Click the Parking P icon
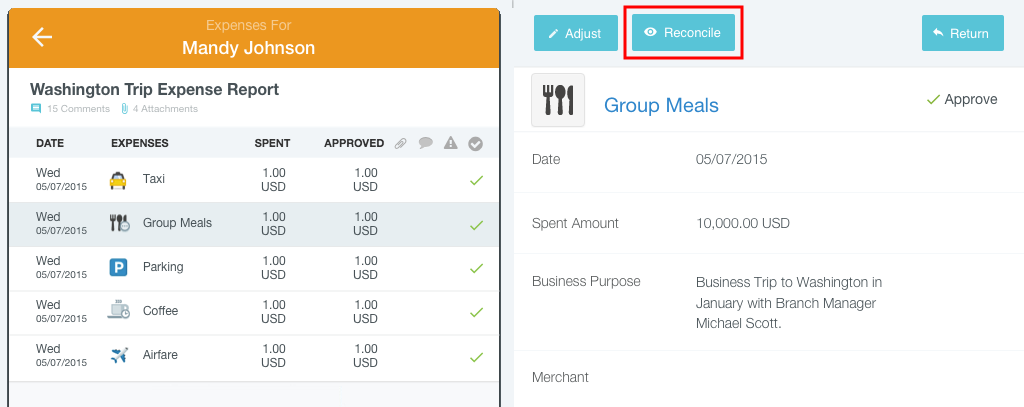The height and width of the screenshot is (407, 1024). [118, 267]
